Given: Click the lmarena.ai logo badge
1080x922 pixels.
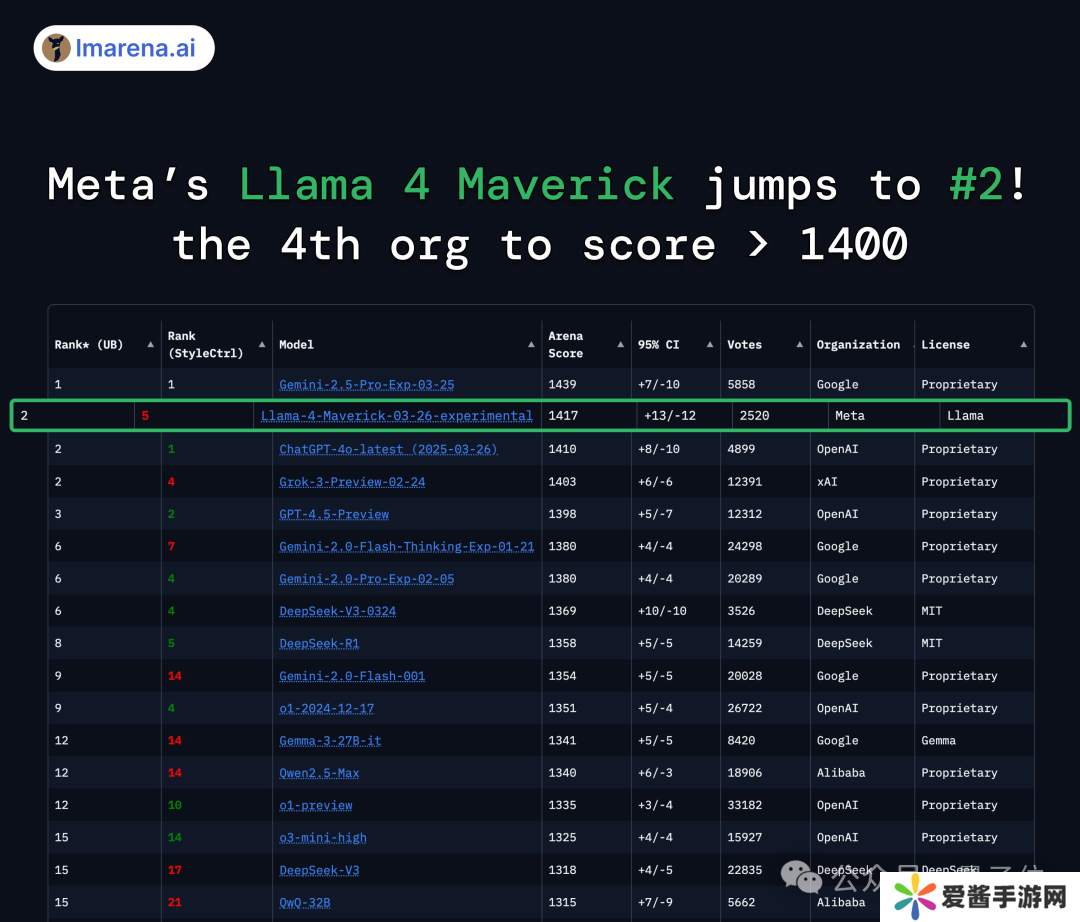Looking at the screenshot, I should 124,48.
